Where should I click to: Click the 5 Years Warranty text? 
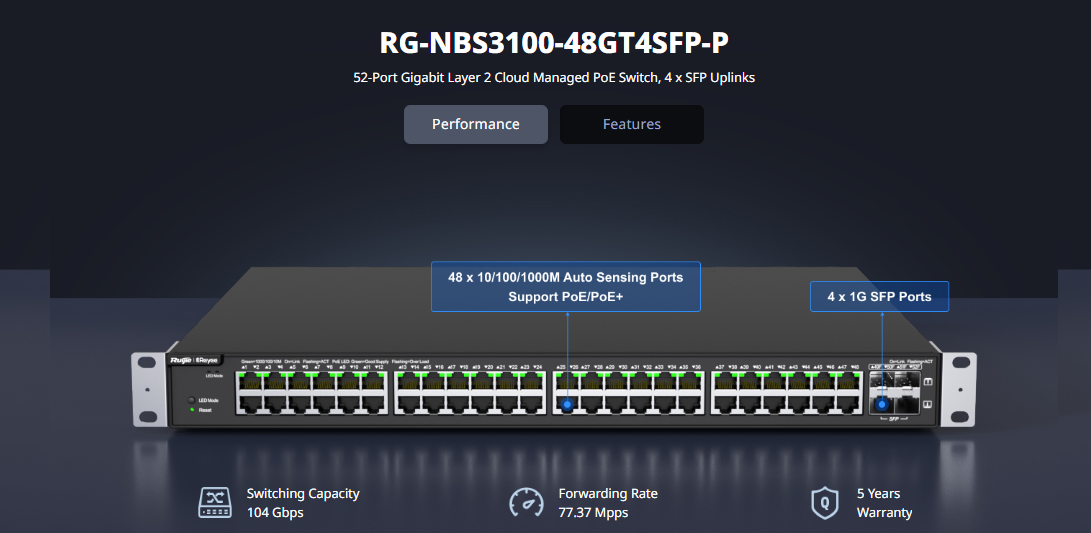[884, 503]
